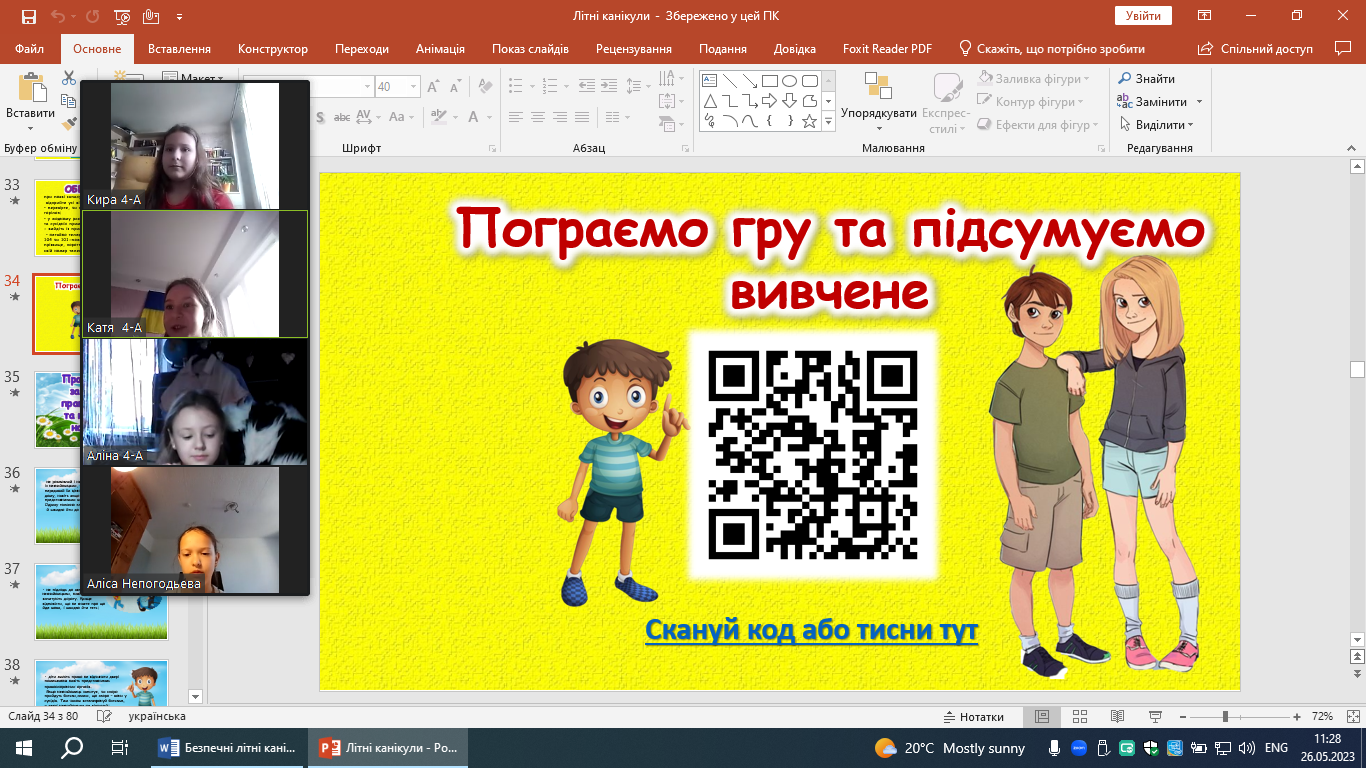Click the zoom slider handle
This screenshot has width=1366, height=768.
[x=1226, y=717]
